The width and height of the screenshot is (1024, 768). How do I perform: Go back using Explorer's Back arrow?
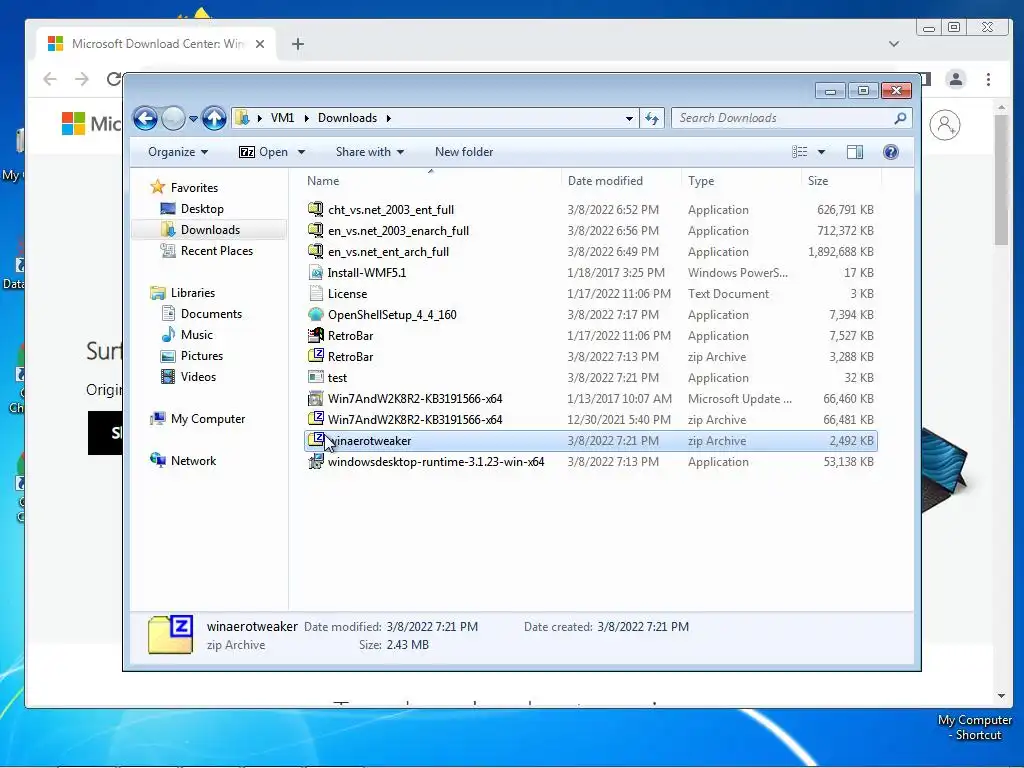pyautogui.click(x=145, y=118)
